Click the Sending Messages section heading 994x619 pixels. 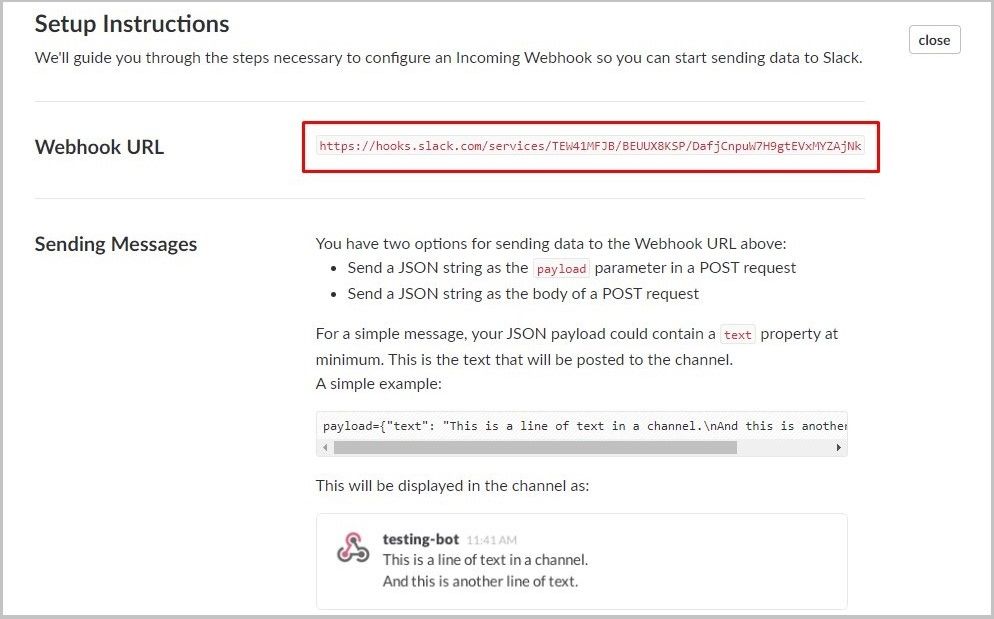pyautogui.click(x=116, y=244)
